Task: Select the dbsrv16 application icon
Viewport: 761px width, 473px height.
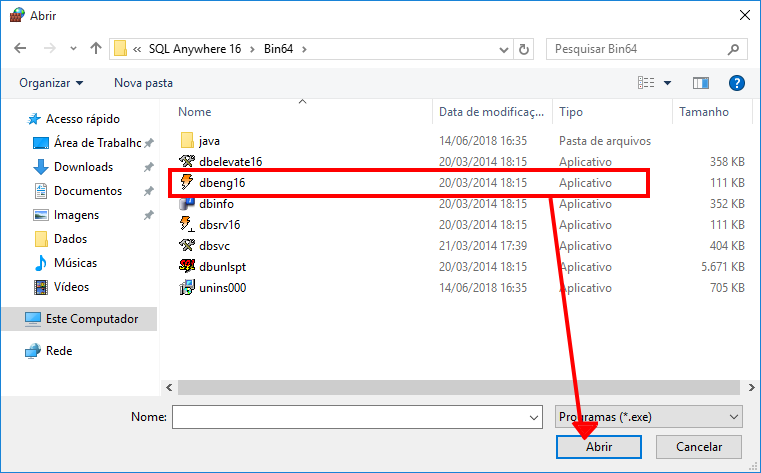Action: (x=187, y=225)
